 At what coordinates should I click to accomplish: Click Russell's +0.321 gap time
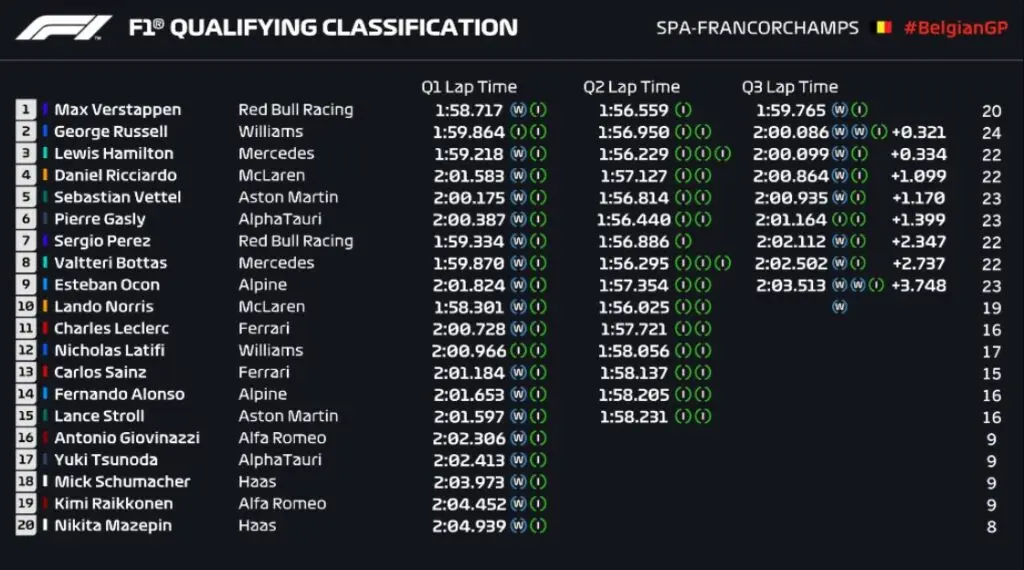coord(918,132)
